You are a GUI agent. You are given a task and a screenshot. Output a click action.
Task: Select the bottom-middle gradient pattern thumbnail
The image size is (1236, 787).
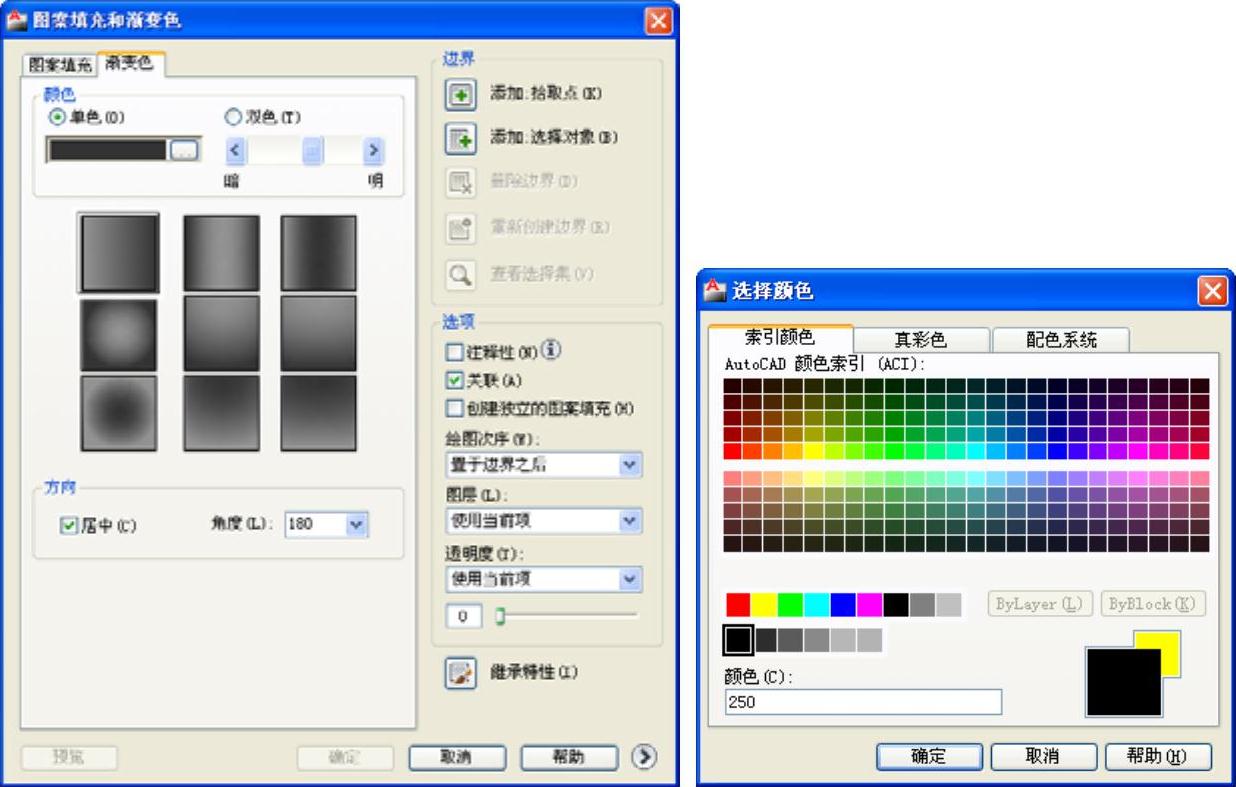tap(221, 413)
